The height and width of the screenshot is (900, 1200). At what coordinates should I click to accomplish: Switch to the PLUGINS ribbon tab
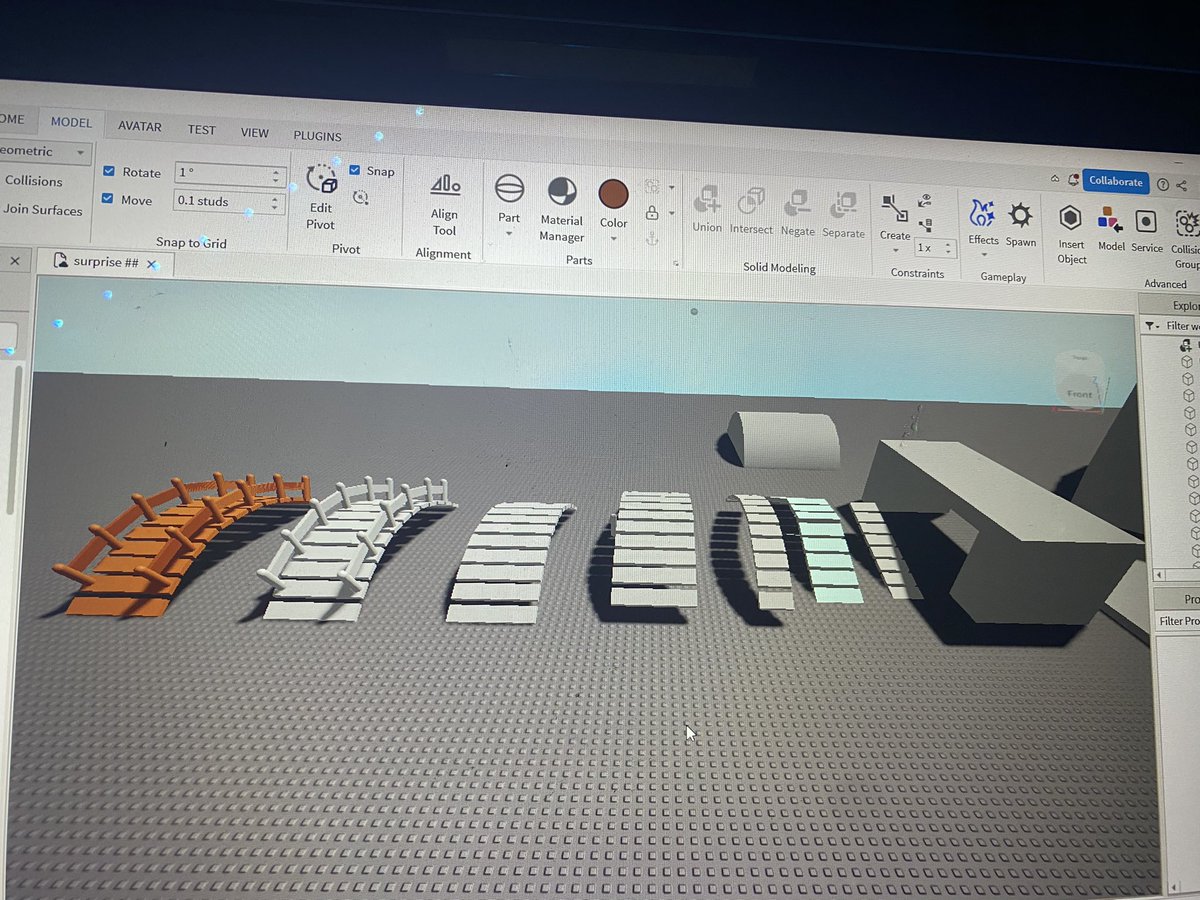click(317, 136)
